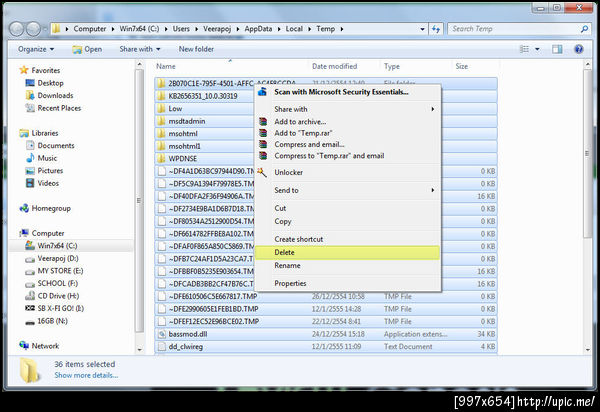Select ~DFE610506C5E667817.TMP file

pyautogui.click(x=326, y=296)
